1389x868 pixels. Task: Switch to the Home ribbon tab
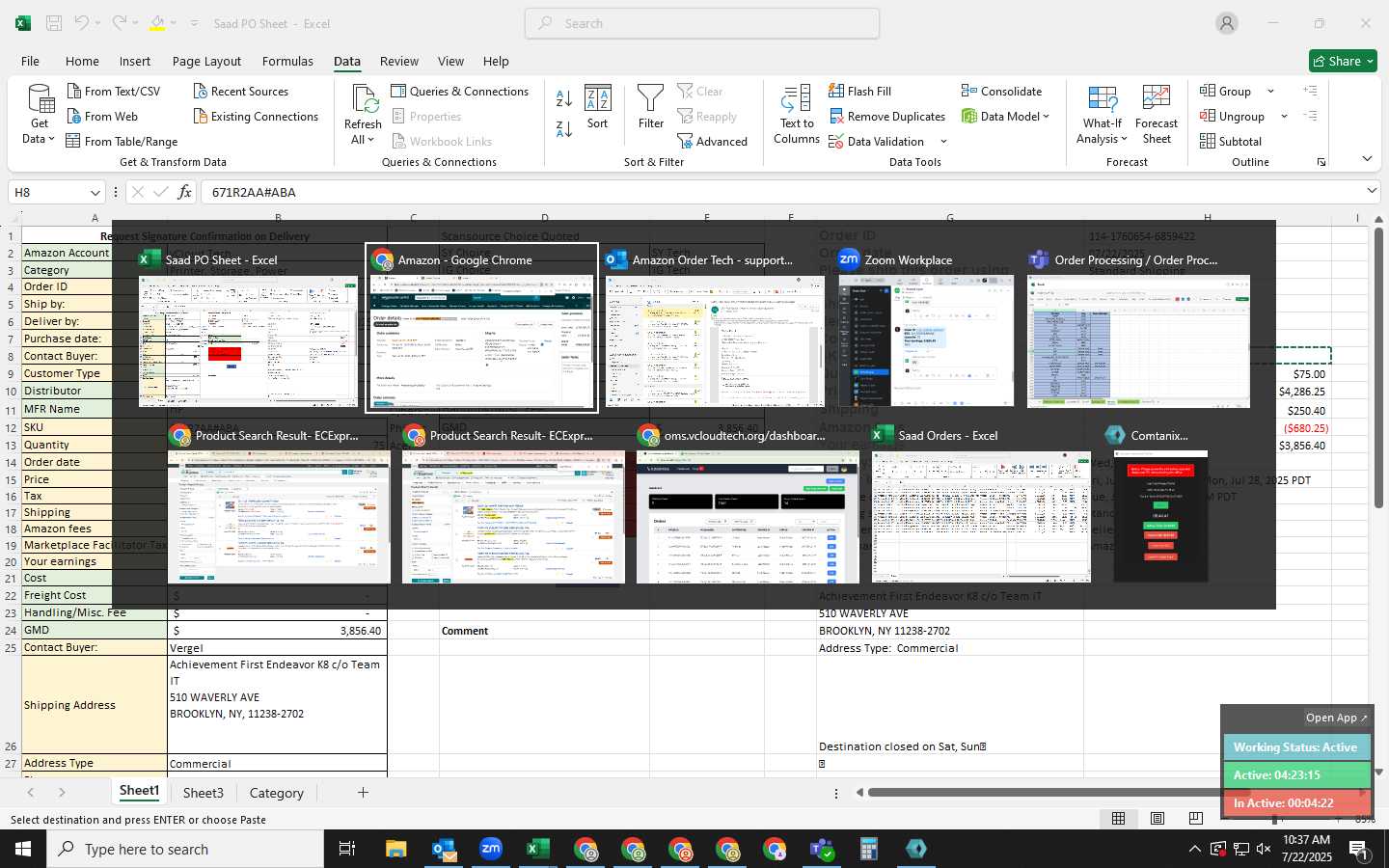point(82,61)
